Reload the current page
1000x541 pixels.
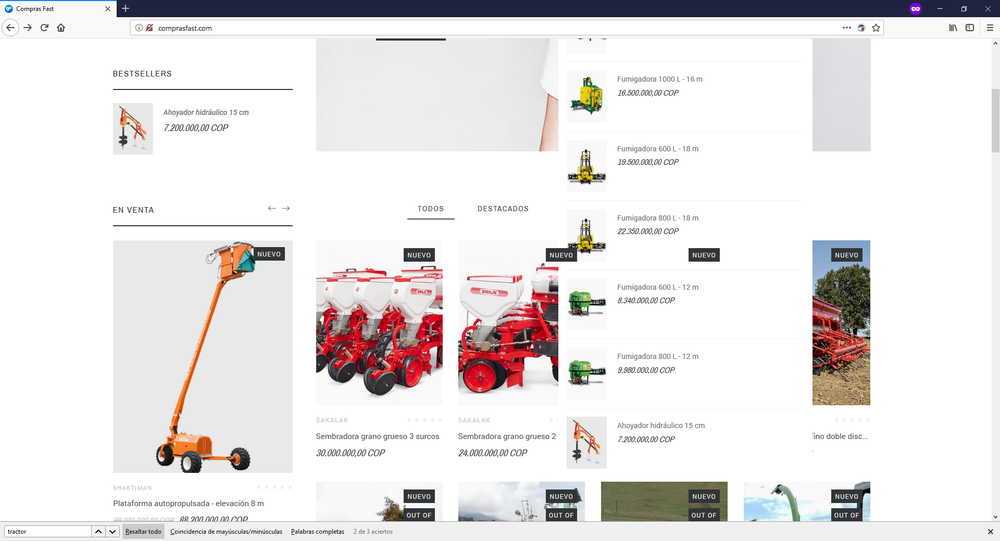44,27
